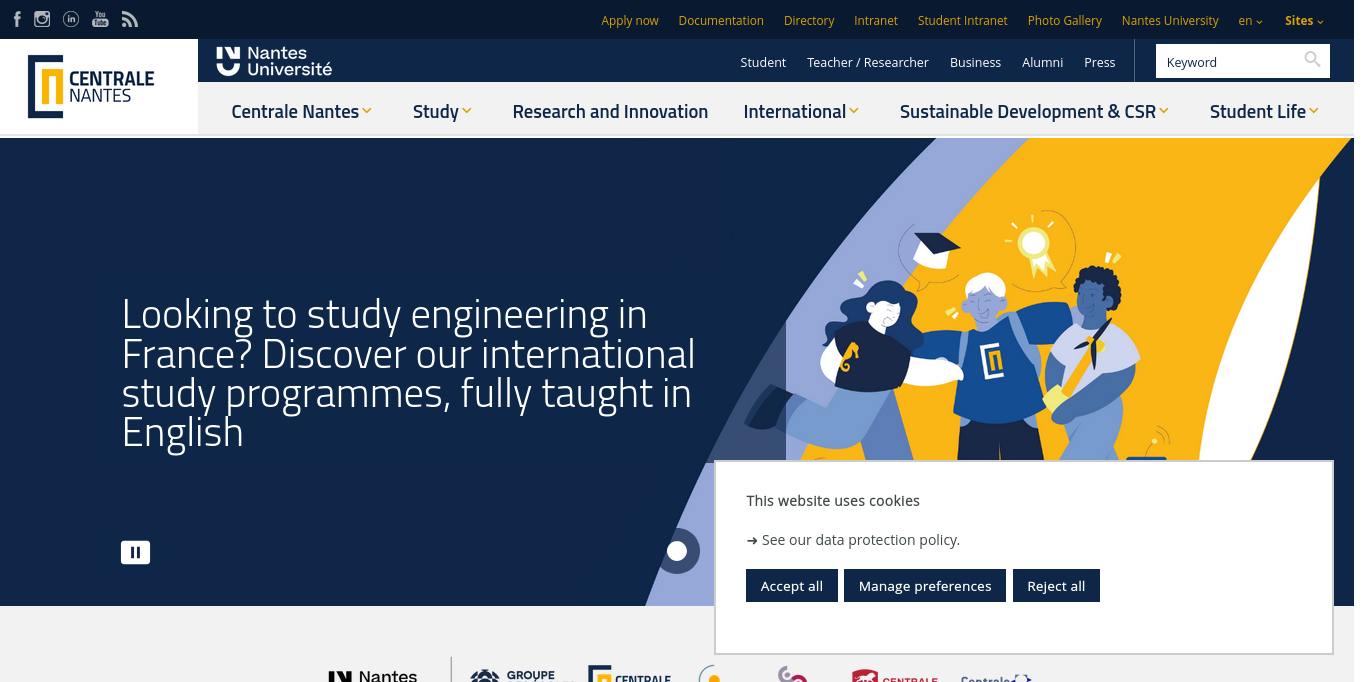Pause the hero carousel slideshow
The width and height of the screenshot is (1366, 682).
tap(135, 552)
